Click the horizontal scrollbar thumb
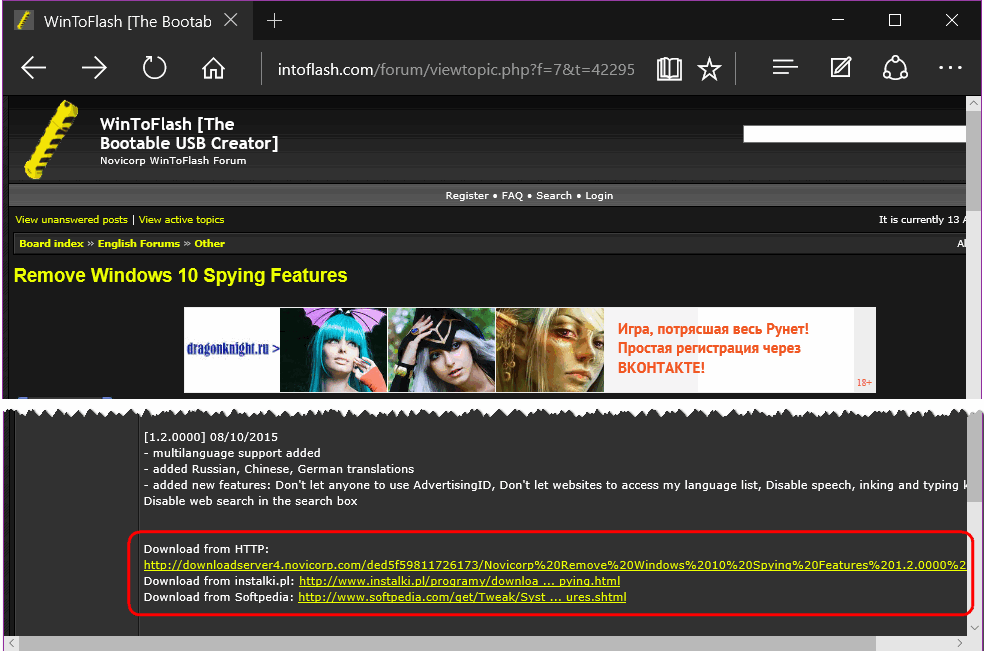 click(x=447, y=643)
